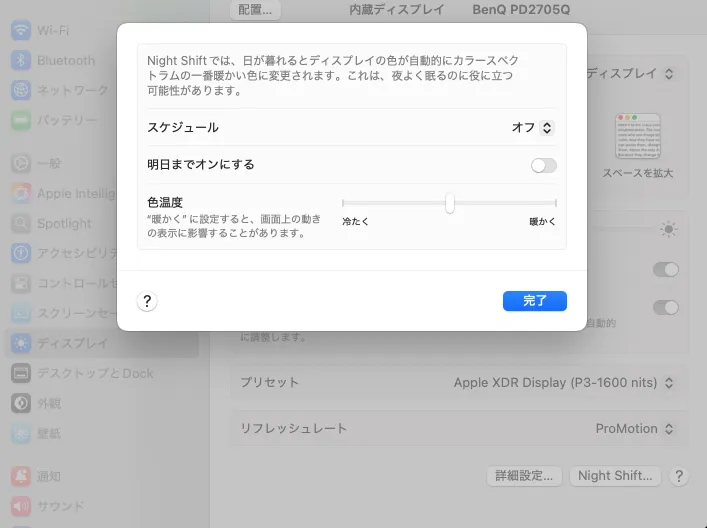
Task: Toggle the upper switch behind the dialog
Action: [666, 270]
